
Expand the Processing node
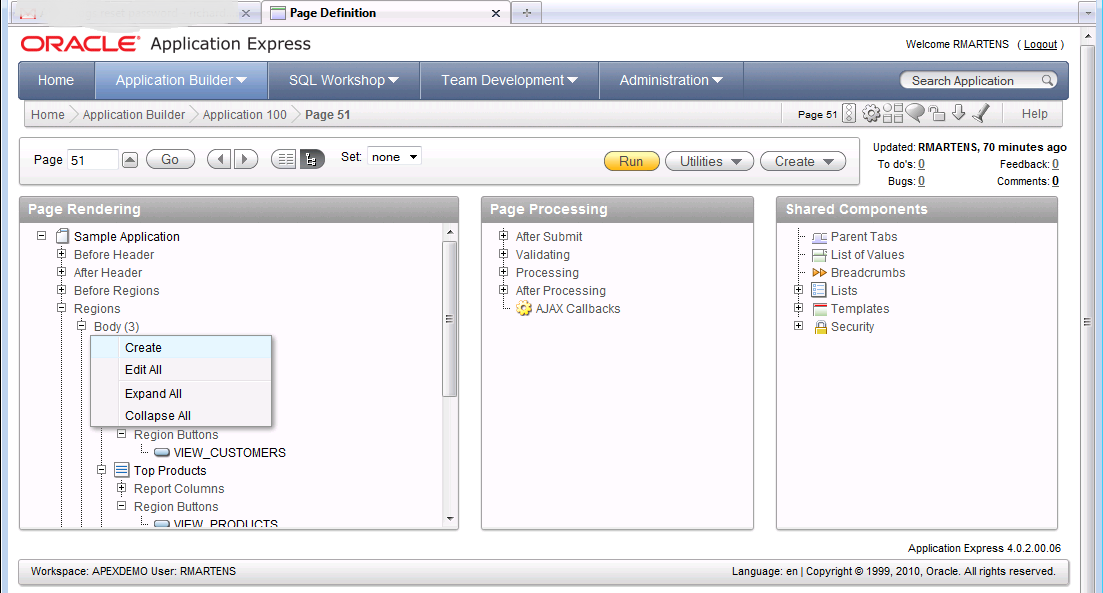pyautogui.click(x=503, y=272)
